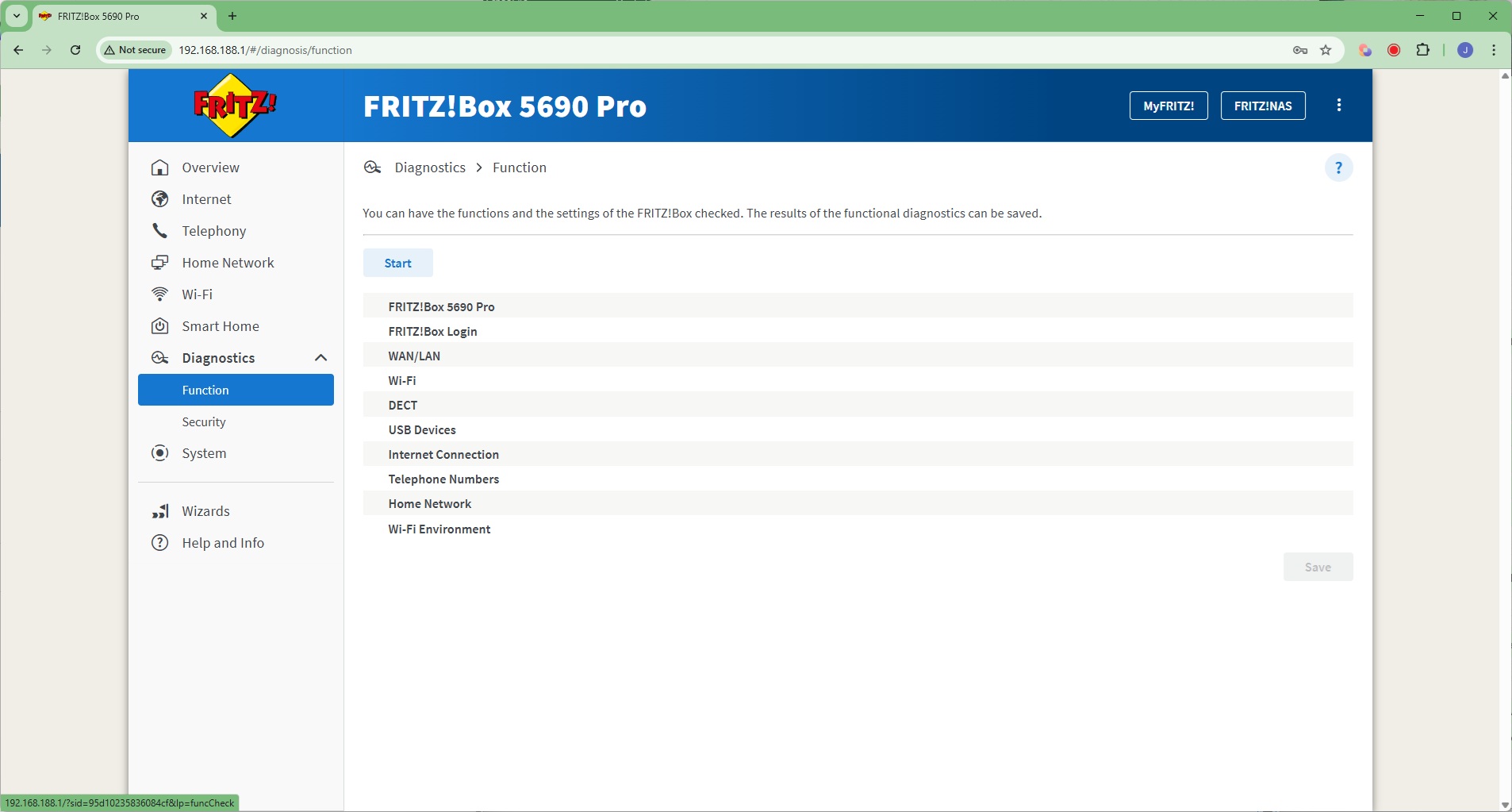1512x812 pixels.
Task: Open the password manager key icon
Action: 1300,50
